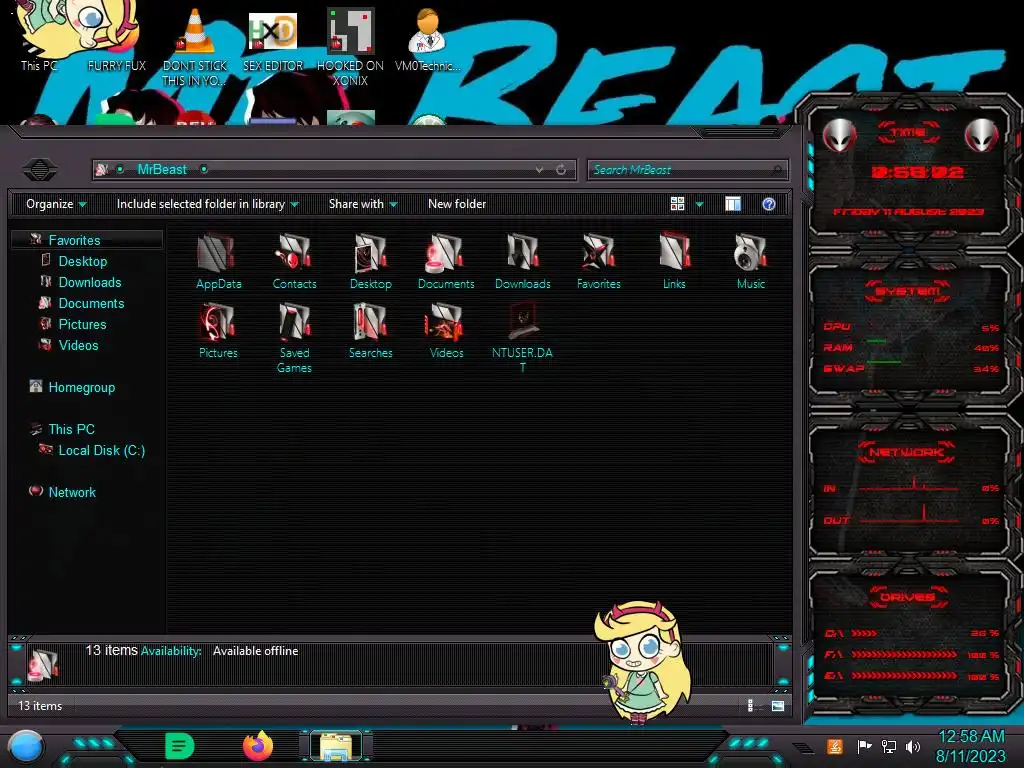Screen dimensions: 1024x768
Task: Open Include selected folder in library dropdown
Action: 208,204
